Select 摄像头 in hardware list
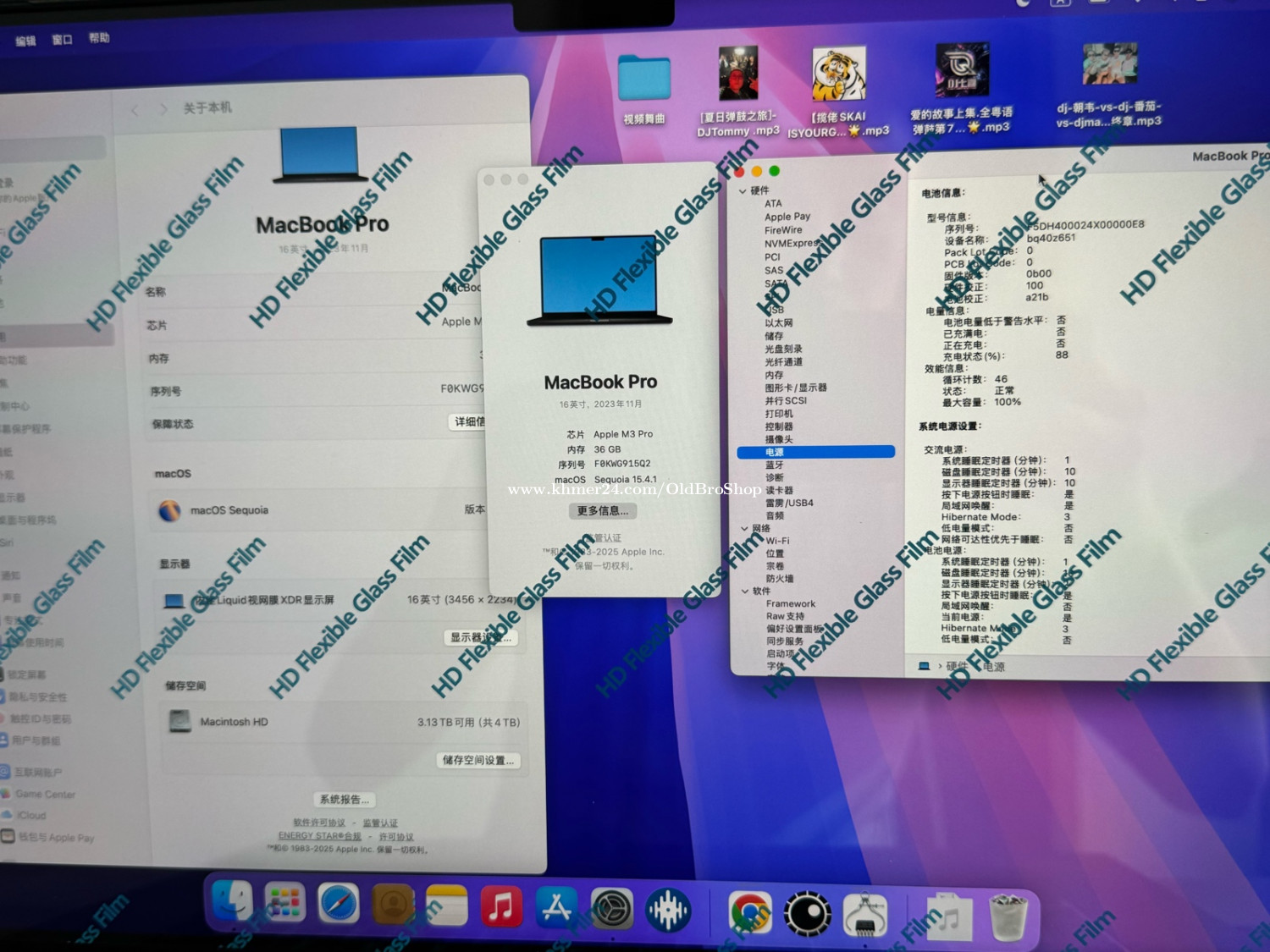1270x952 pixels. click(779, 439)
